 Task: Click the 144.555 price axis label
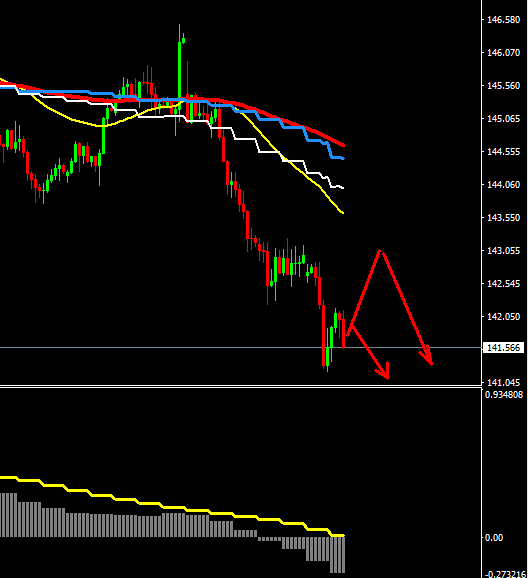click(x=503, y=152)
